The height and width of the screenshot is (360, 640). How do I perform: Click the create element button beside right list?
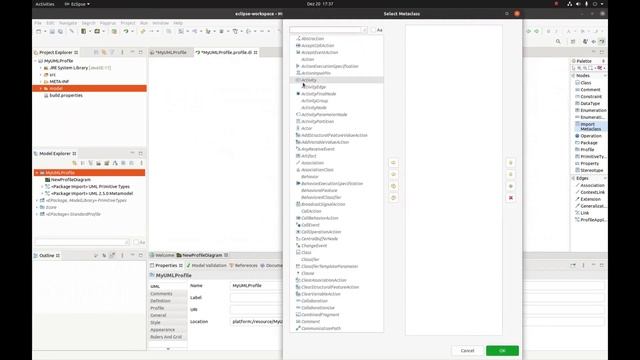pos(511,186)
